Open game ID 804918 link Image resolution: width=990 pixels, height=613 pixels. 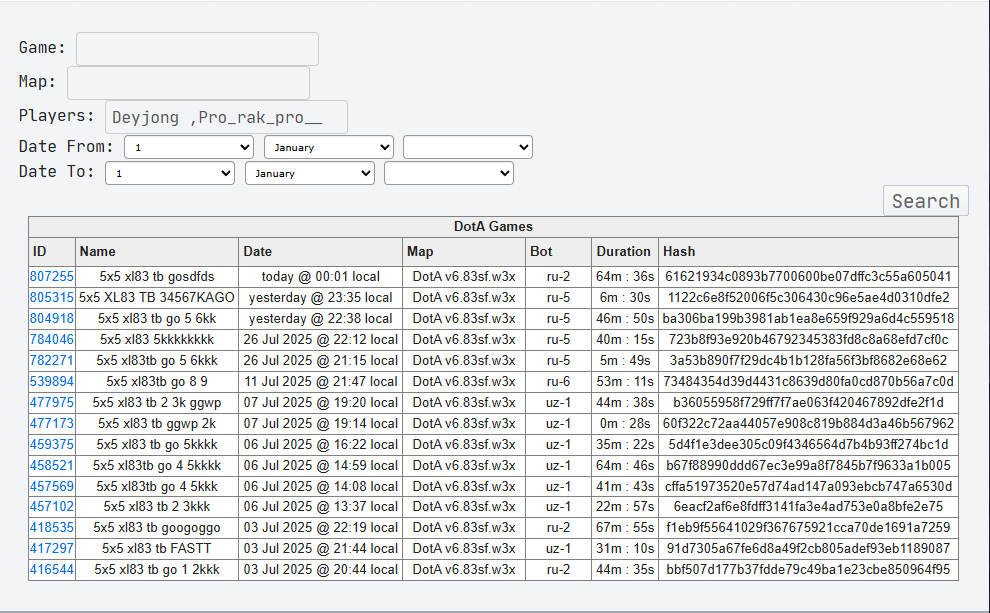[x=52, y=318]
